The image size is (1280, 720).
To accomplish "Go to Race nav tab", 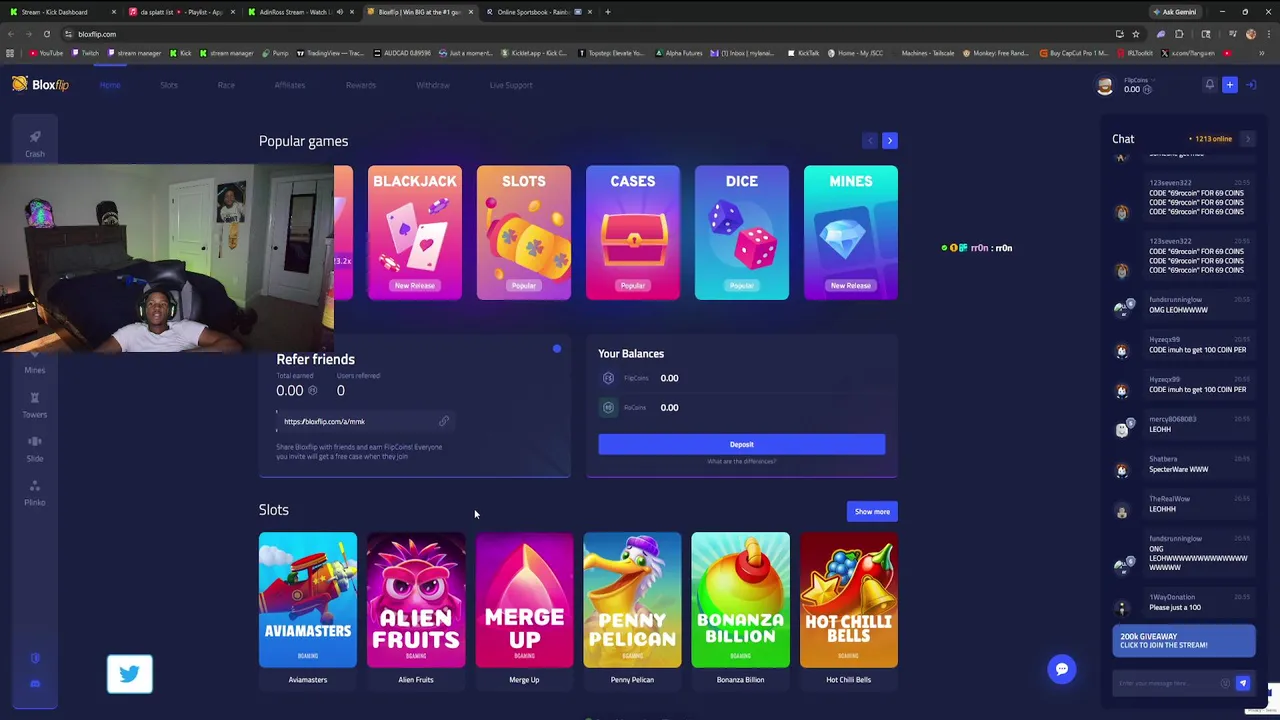I will click(226, 85).
